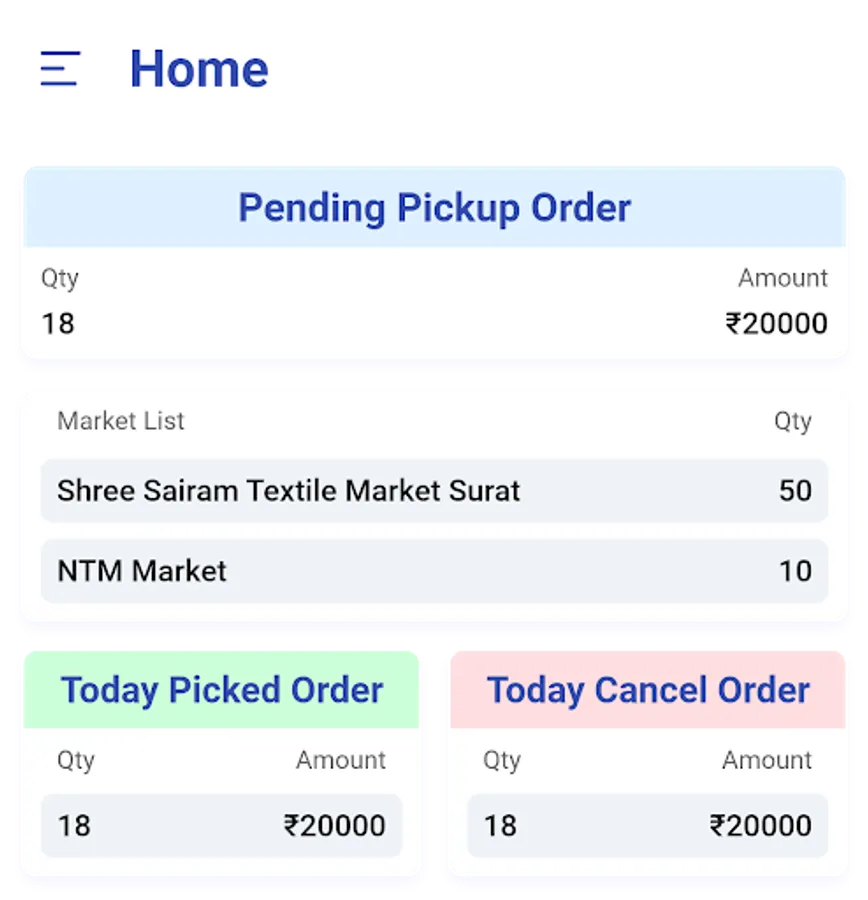Viewport: 868px width, 900px height.
Task: Click Qty column header in Market List
Action: click(x=792, y=421)
